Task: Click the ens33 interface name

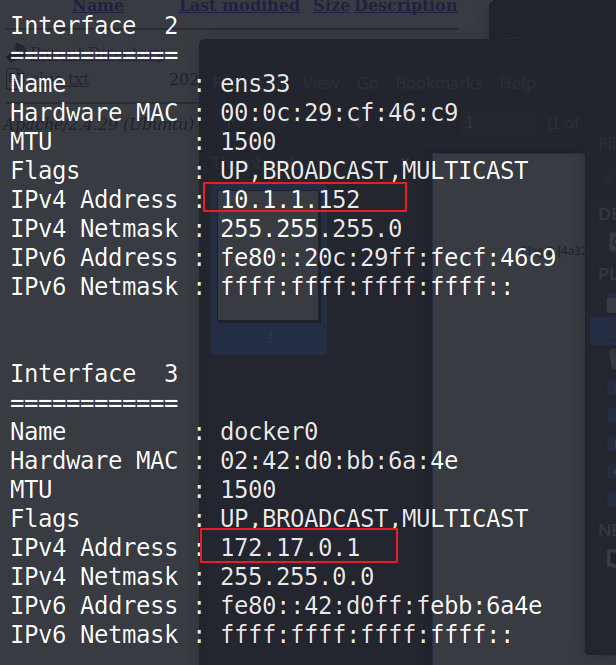Action: pos(255,83)
